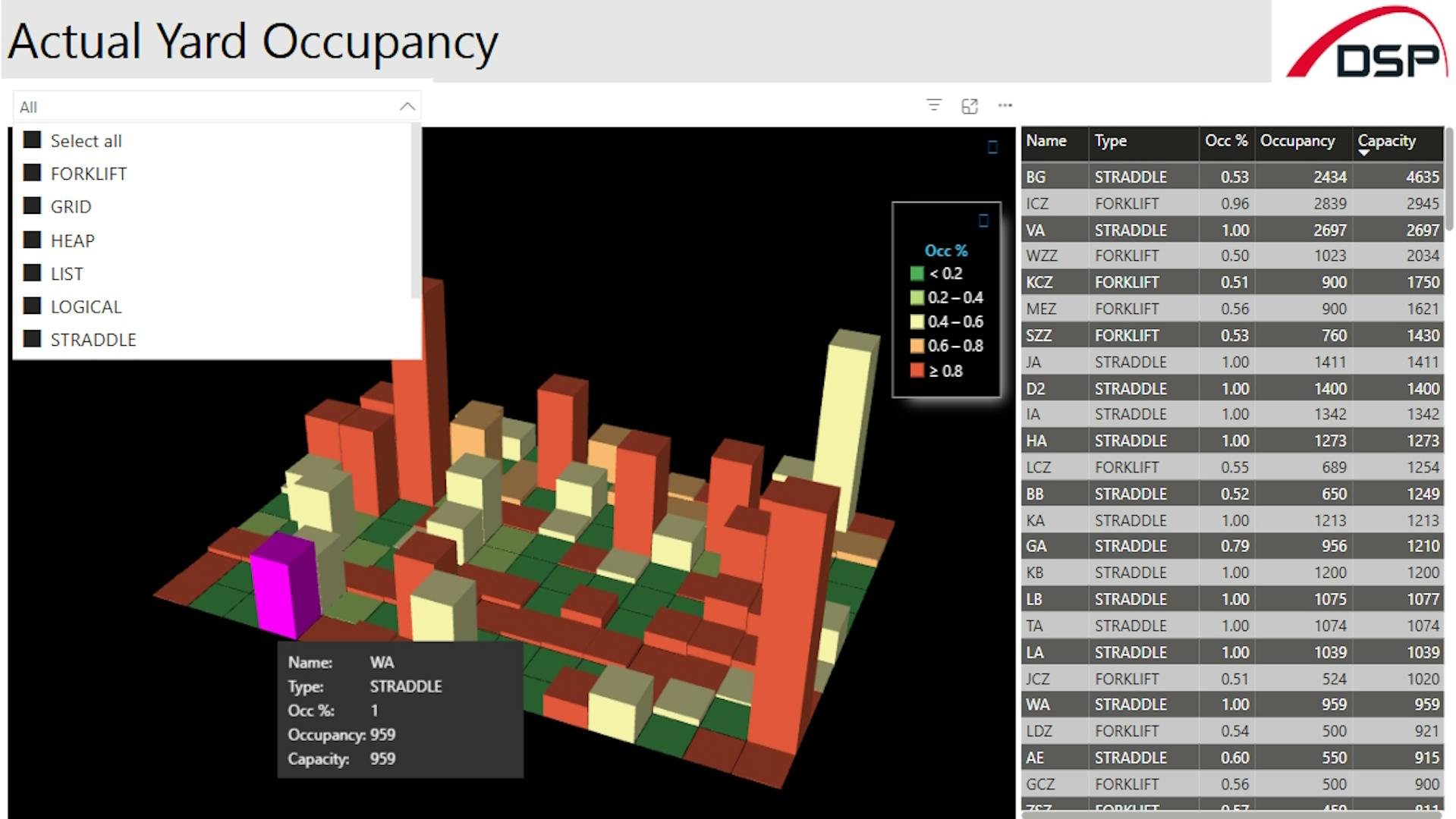Sort table by the Name column header
This screenshot has height=819, width=1456.
[1046, 141]
